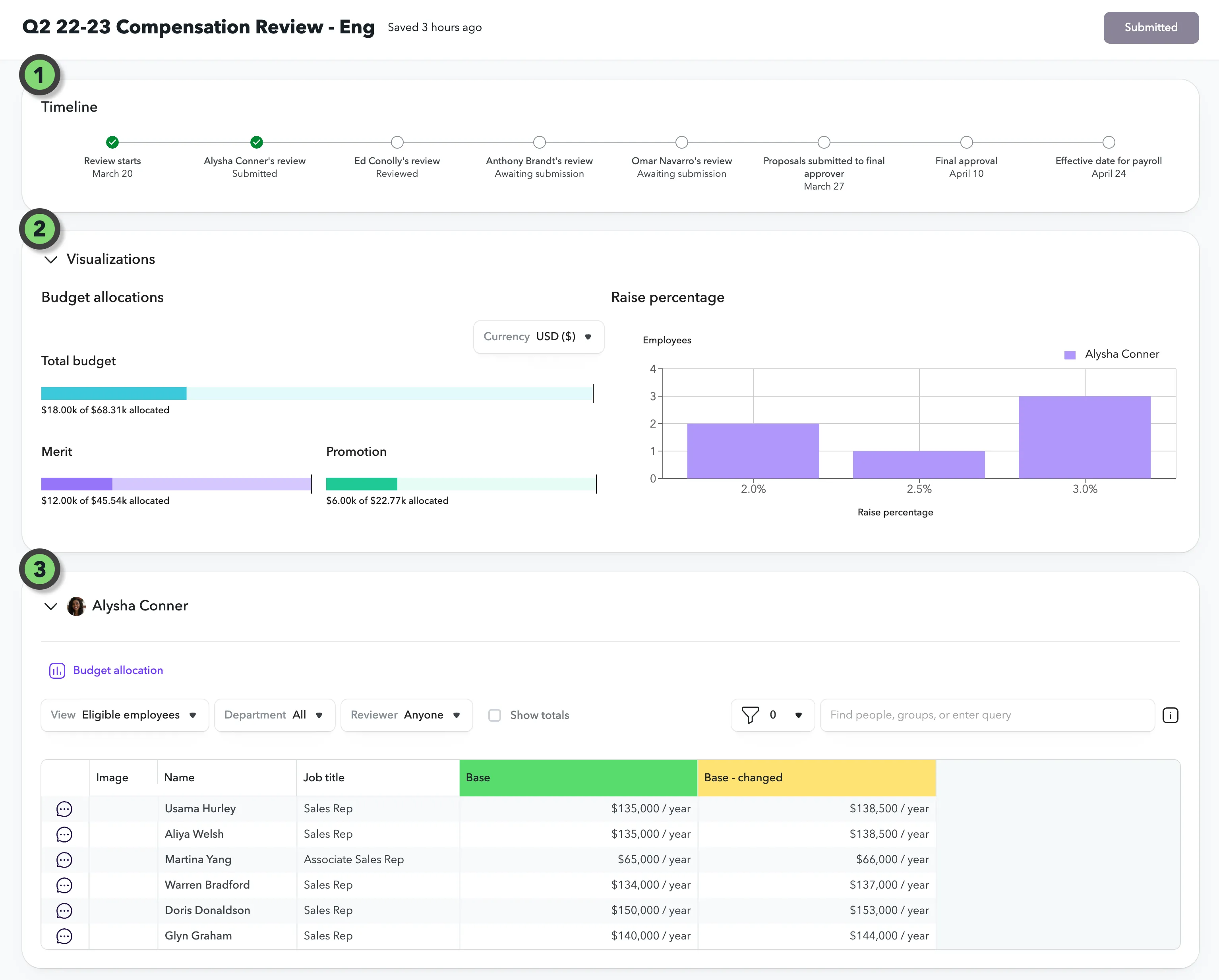Select Ed Conolly's review timeline marker
The width and height of the screenshot is (1219, 980).
tap(397, 142)
